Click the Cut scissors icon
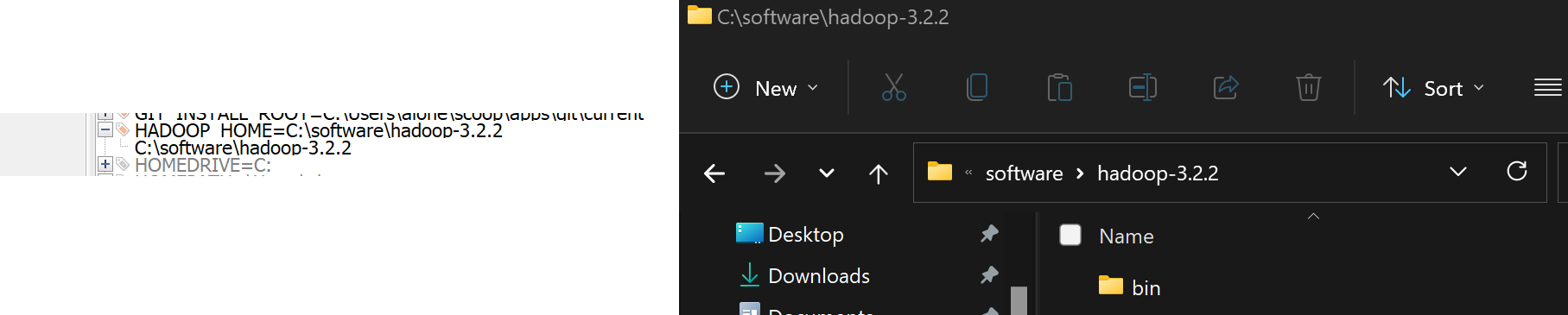The image size is (1568, 315). point(894,87)
